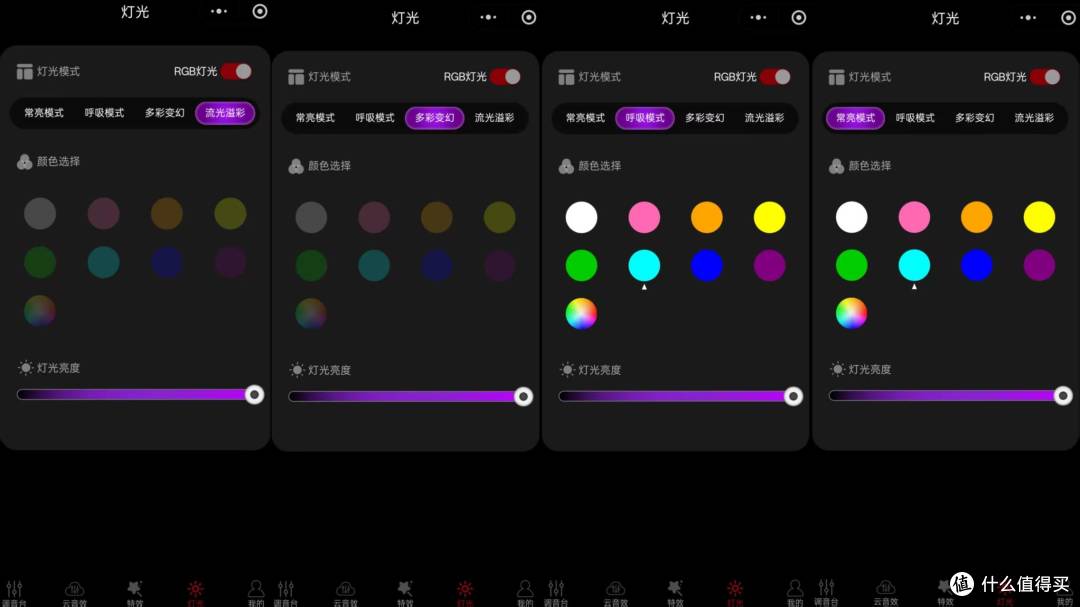
Task: Toggle RGB灯光 switch in 常亮模式 panel
Action: [x=1046, y=76]
